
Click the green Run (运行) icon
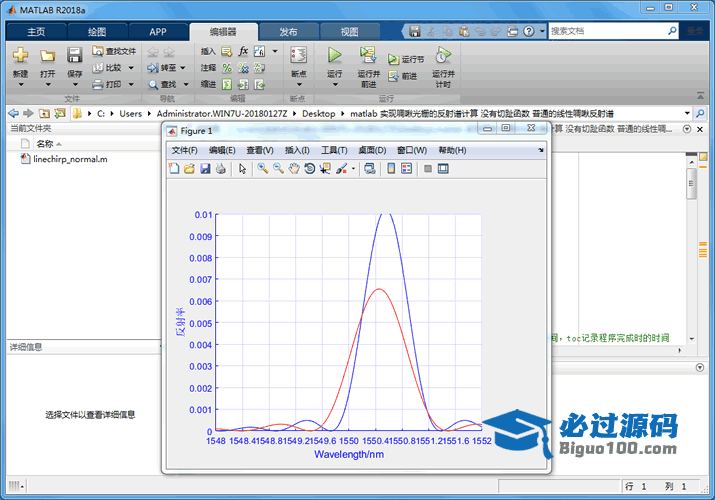(x=335, y=56)
